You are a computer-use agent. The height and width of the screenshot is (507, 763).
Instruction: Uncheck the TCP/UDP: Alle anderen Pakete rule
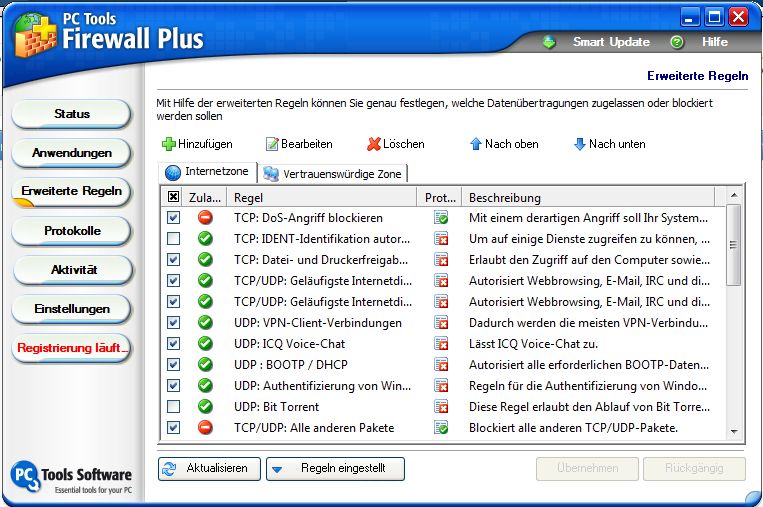(173, 427)
